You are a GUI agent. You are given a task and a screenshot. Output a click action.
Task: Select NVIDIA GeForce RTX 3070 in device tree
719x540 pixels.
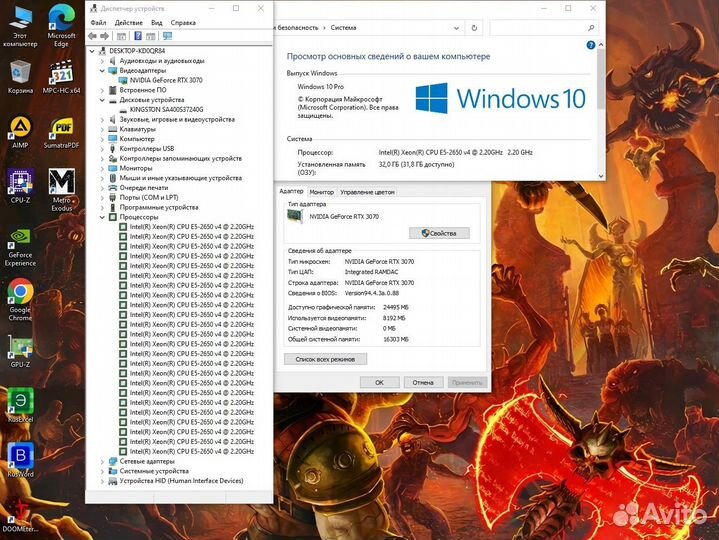(166, 80)
